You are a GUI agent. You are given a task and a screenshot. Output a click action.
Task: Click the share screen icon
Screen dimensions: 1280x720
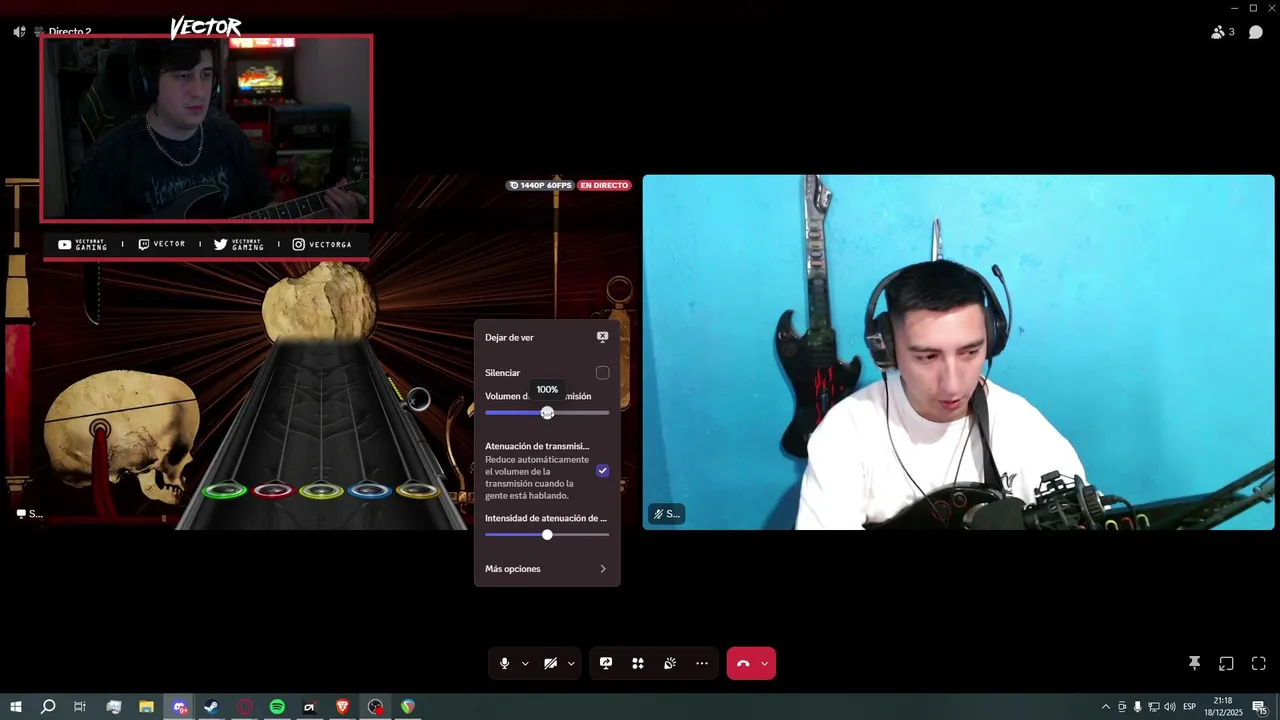pos(606,663)
